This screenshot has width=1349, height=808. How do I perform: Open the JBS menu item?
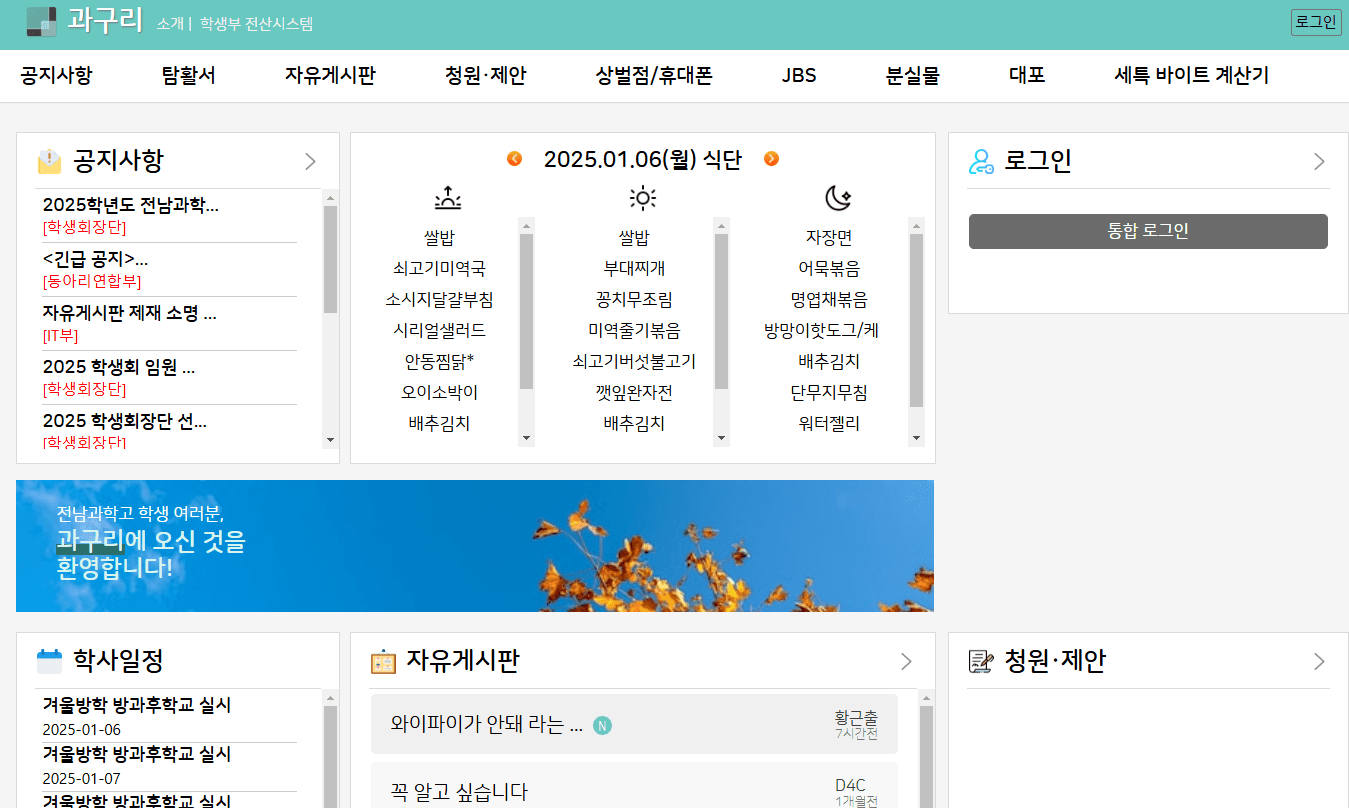[x=799, y=75]
